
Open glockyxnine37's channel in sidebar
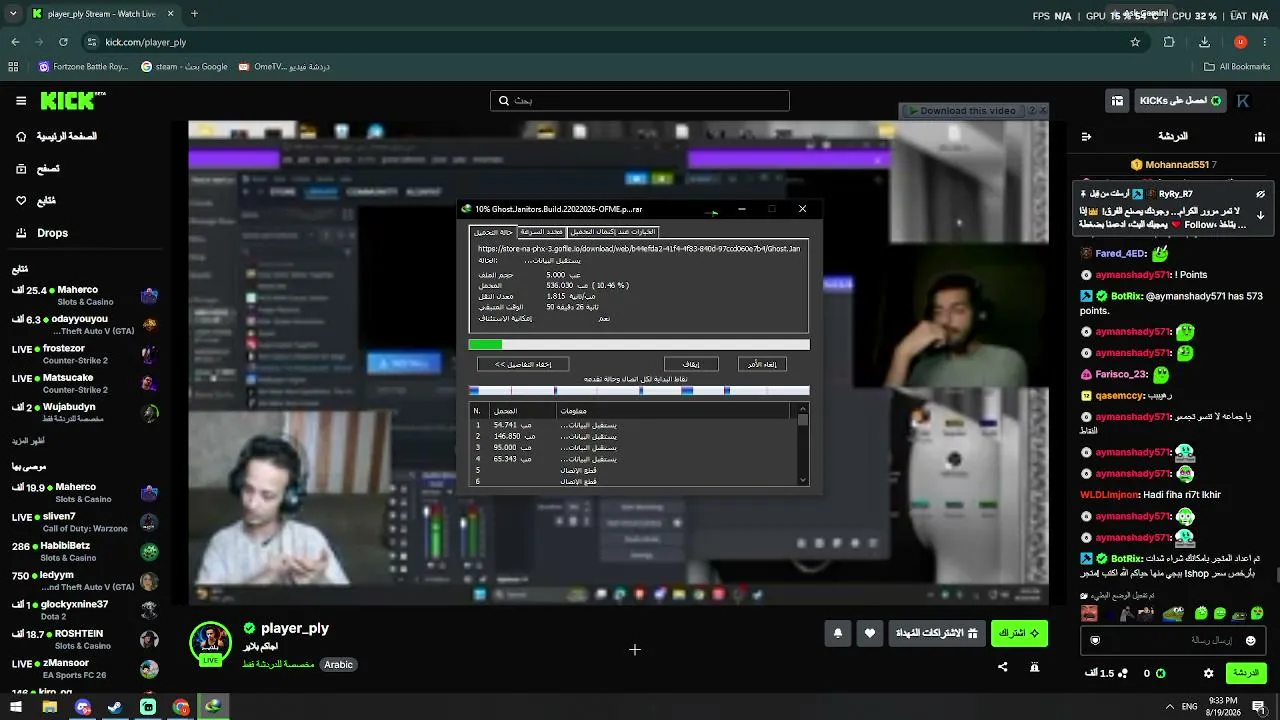85,610
